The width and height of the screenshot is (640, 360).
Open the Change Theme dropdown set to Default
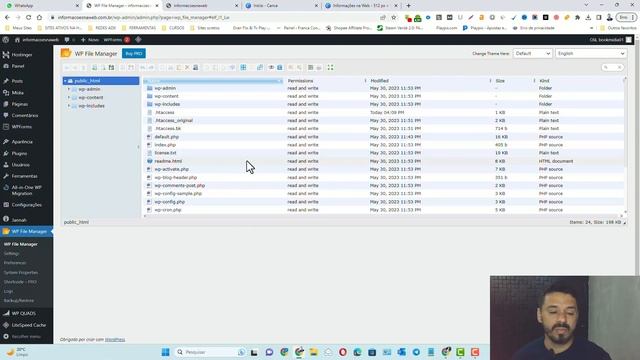532,53
